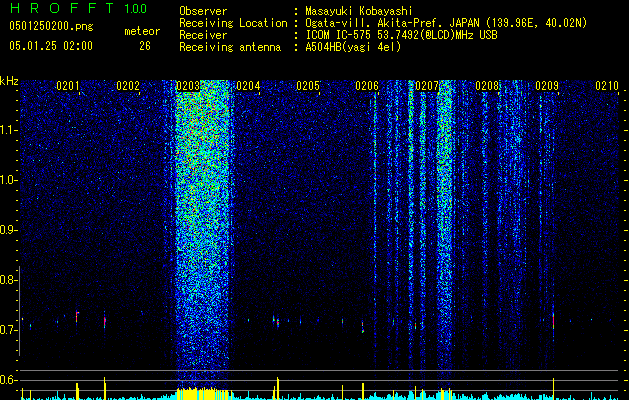
Task: Click time marker 0210
Action: 607,86
